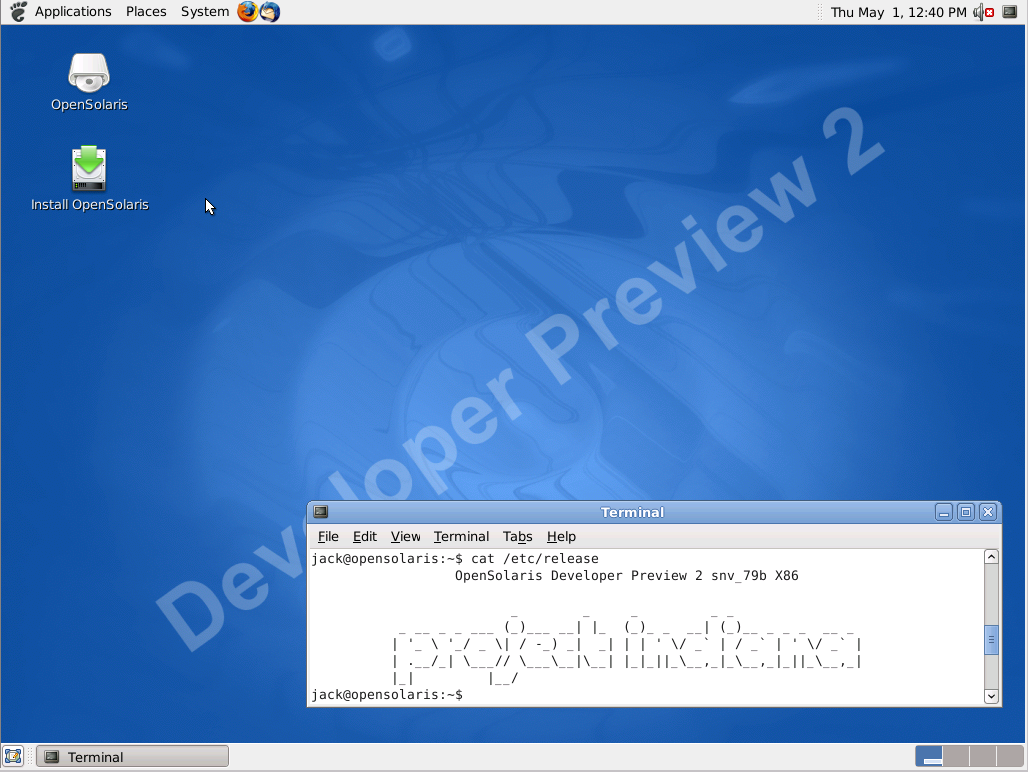This screenshot has height=772, width=1028.
Task: Click the 'OpenSolaris' desktop icon label
Action: point(89,104)
